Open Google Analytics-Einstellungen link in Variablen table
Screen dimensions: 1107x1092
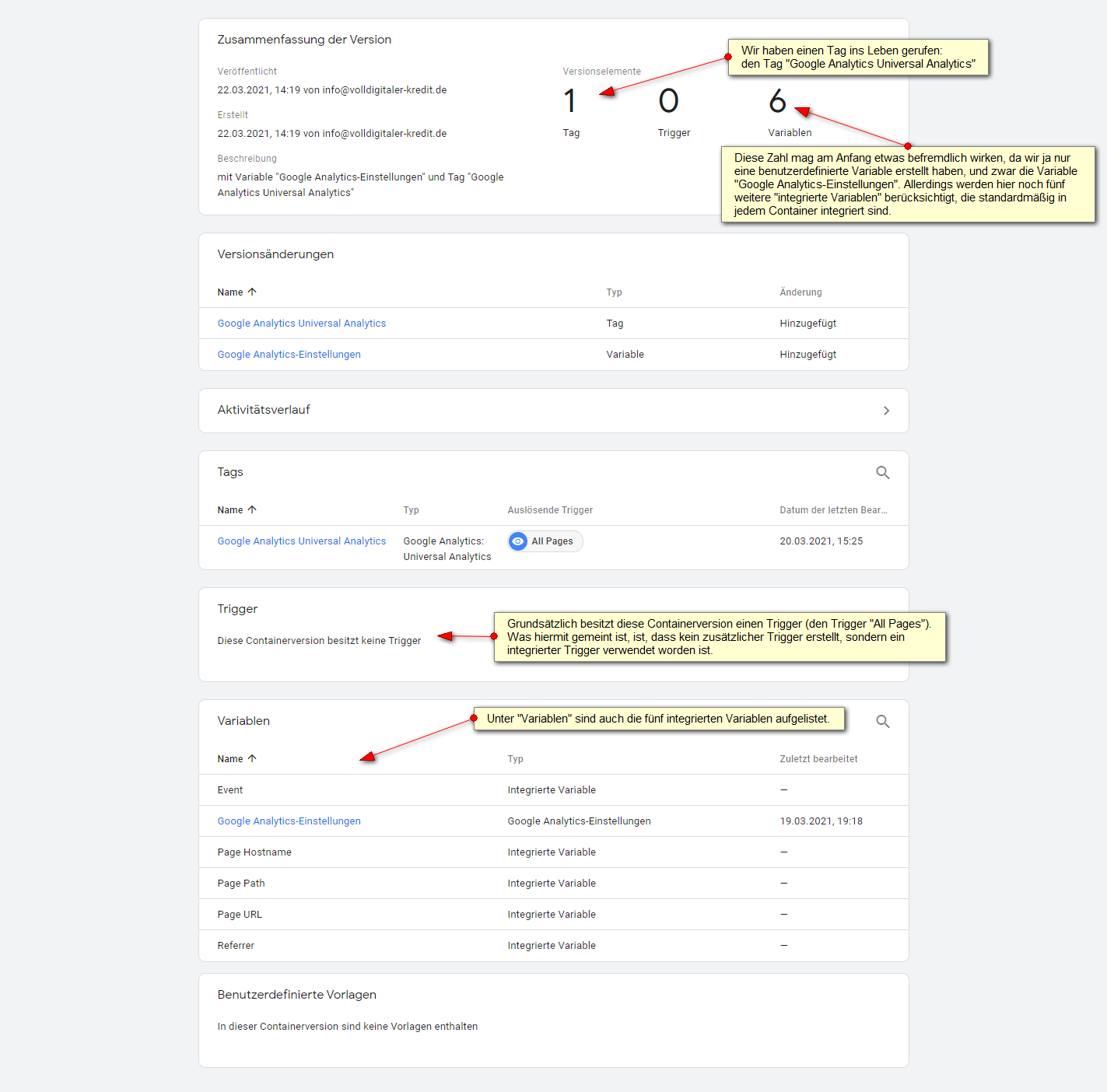coord(289,821)
